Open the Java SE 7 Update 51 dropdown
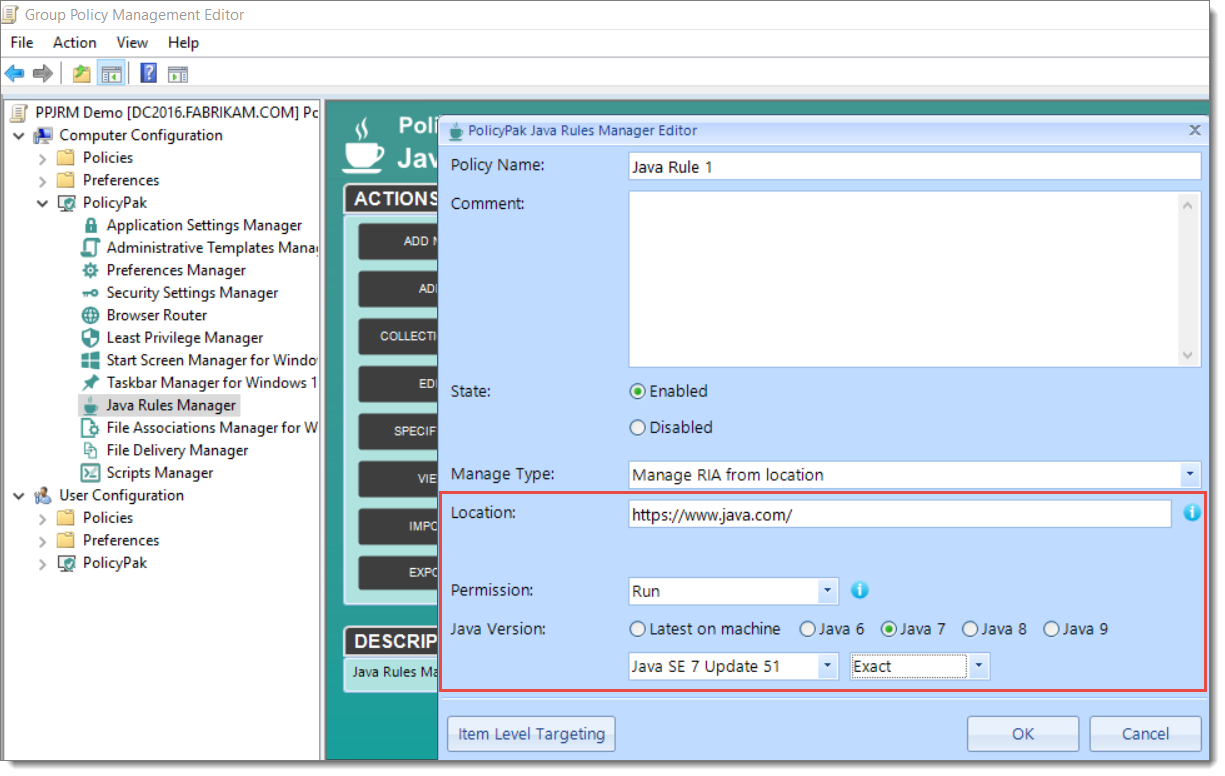Screen dimensions: 1225x776 point(828,666)
